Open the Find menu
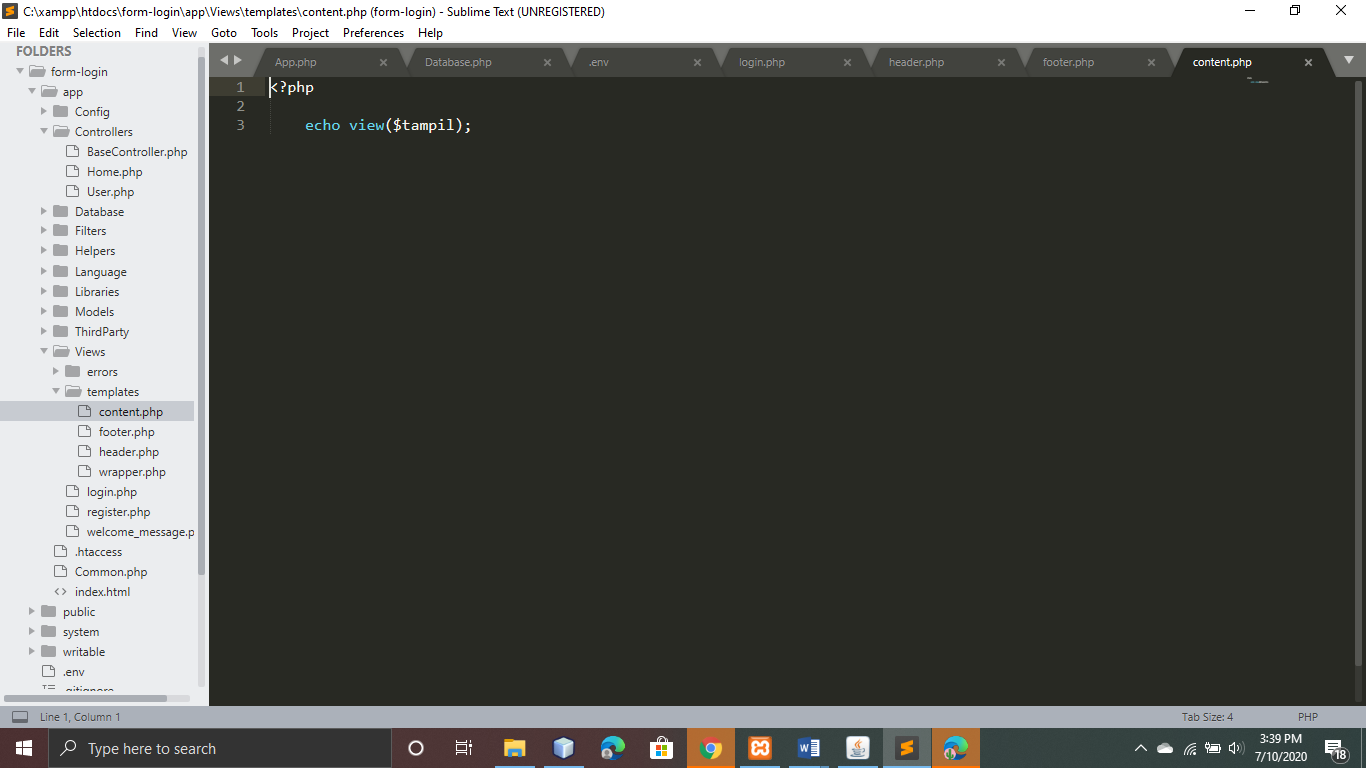Image resolution: width=1366 pixels, height=768 pixels. click(x=146, y=32)
